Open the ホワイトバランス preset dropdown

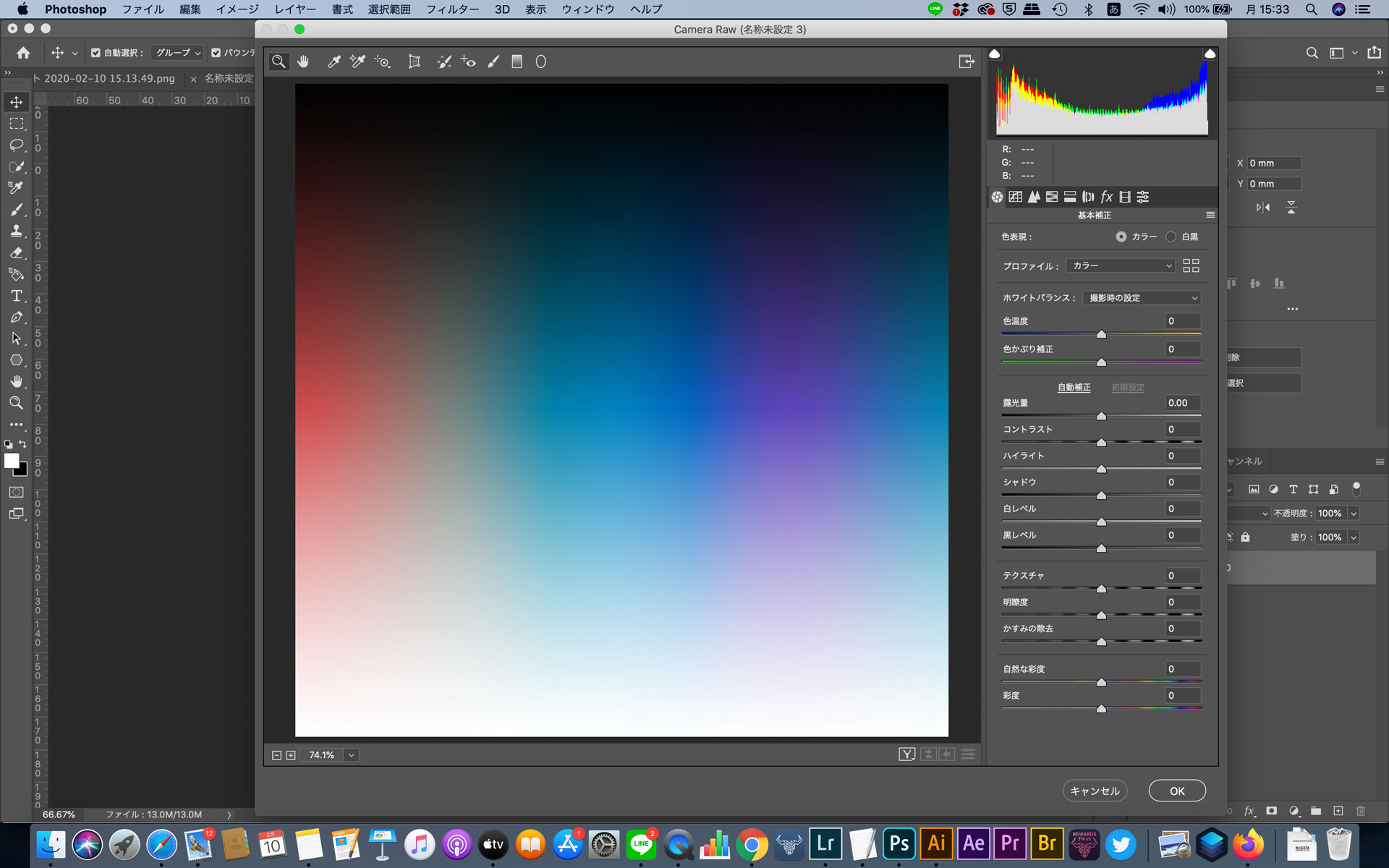tap(1140, 297)
